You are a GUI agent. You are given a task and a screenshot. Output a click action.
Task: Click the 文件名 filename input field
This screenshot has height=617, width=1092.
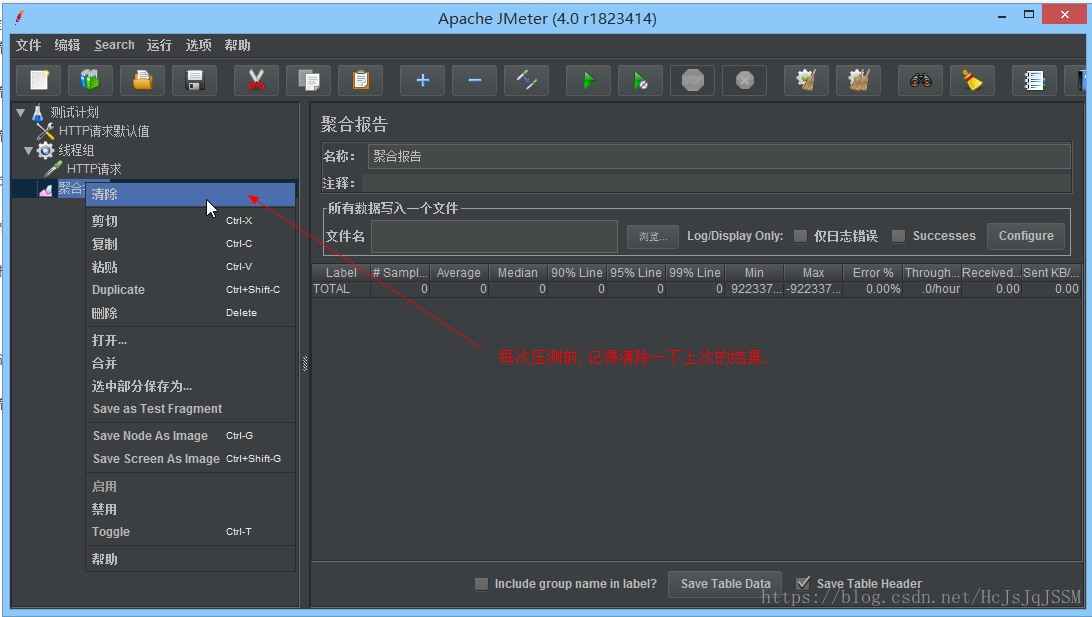coord(494,236)
